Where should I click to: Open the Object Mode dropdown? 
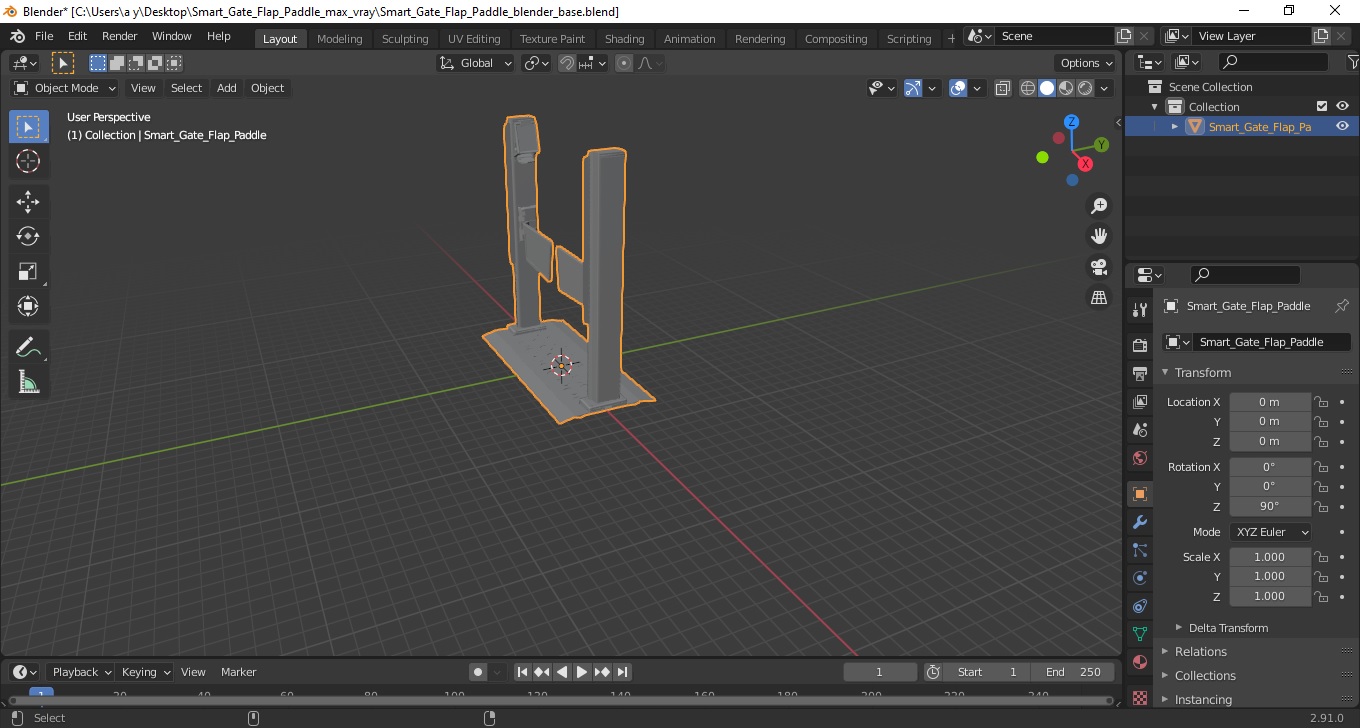66,88
